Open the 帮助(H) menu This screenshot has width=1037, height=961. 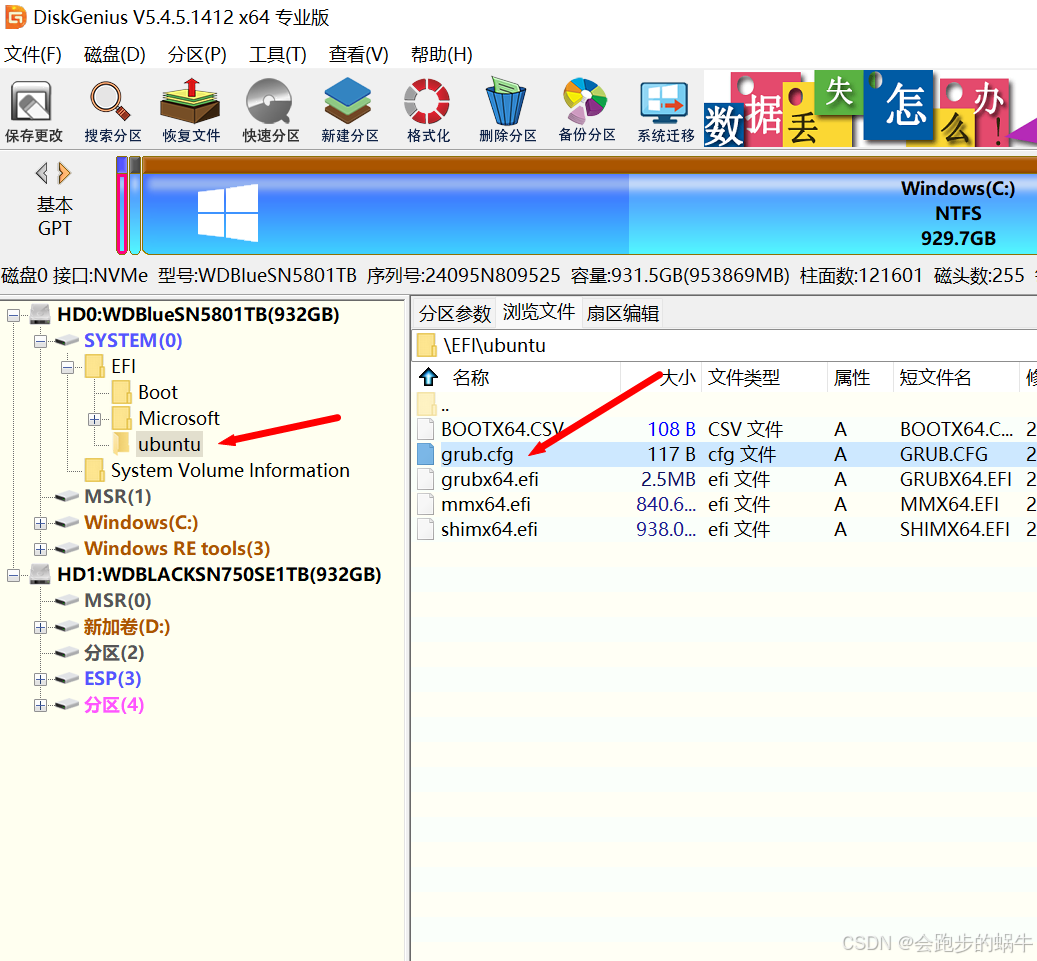coord(441,54)
